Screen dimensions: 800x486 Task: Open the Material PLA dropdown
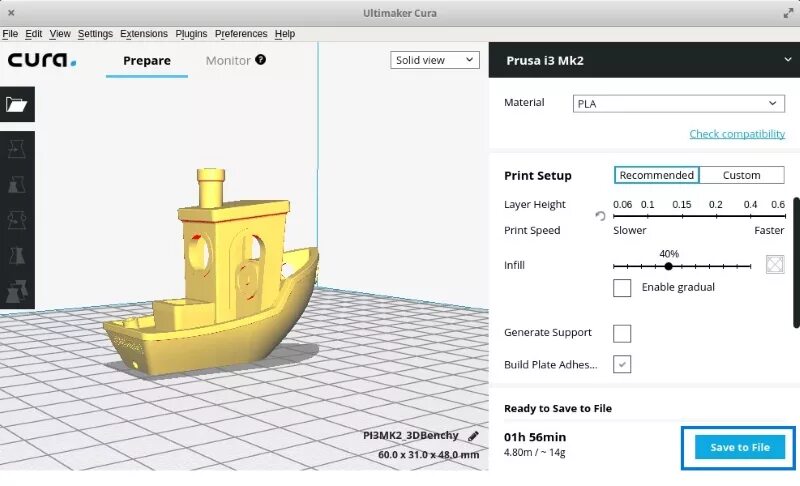pos(679,104)
